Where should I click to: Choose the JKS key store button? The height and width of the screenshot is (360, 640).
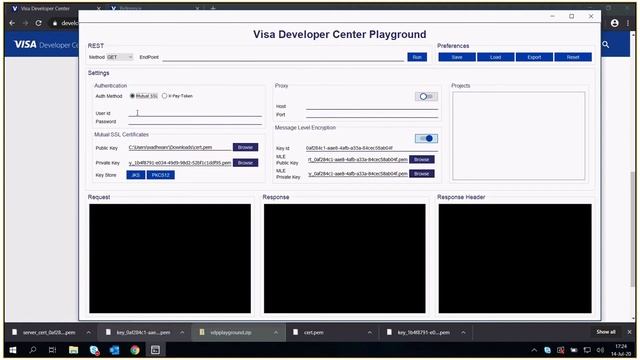(x=136, y=175)
